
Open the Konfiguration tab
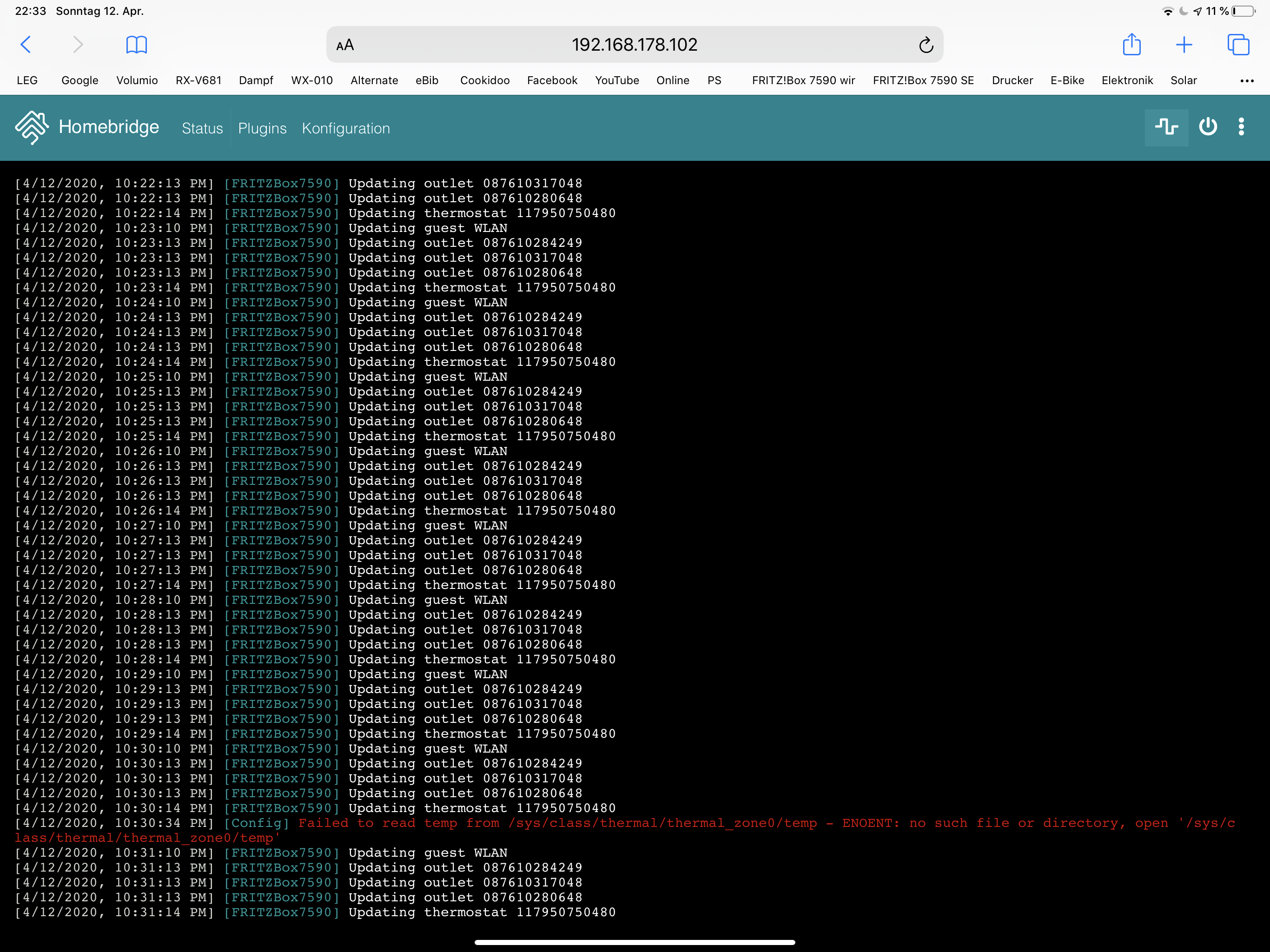346,129
